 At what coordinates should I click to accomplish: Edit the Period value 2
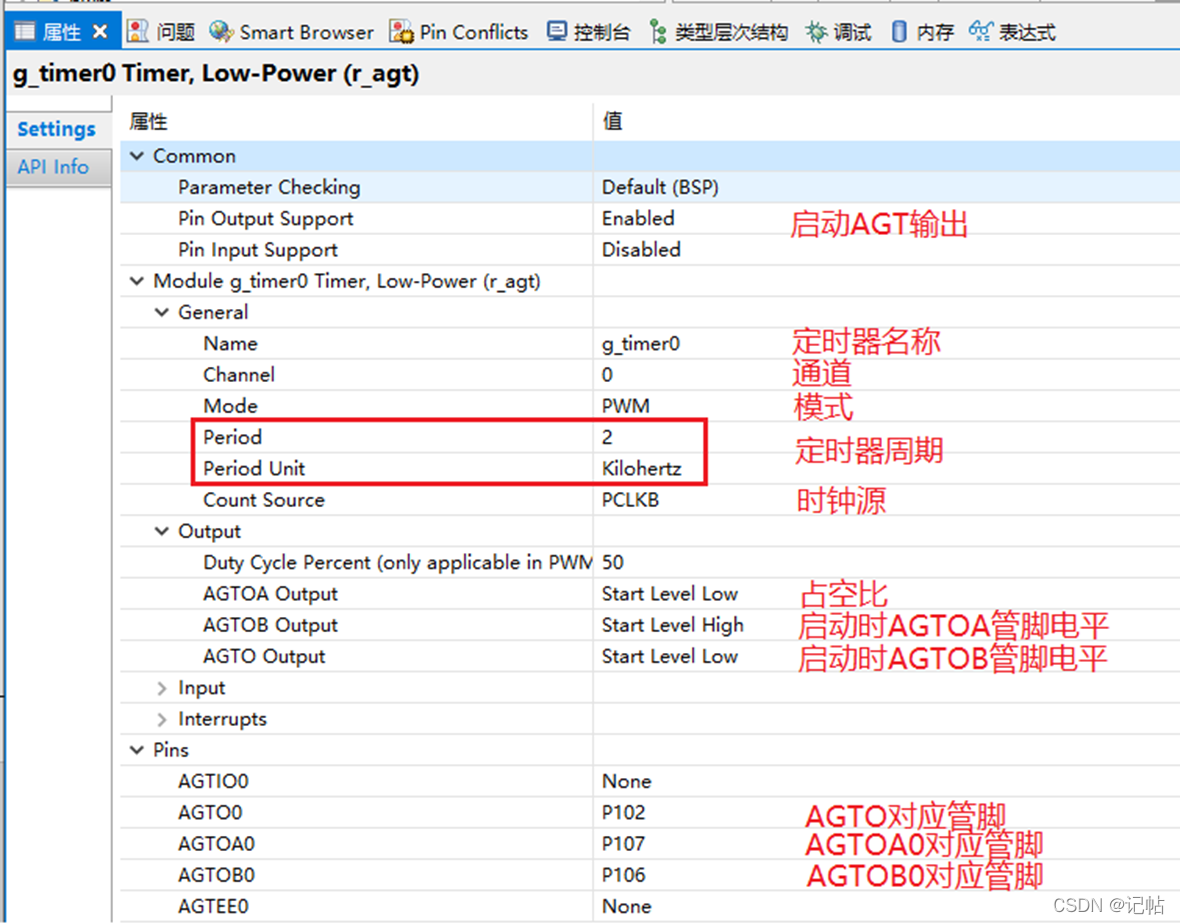[x=607, y=437]
